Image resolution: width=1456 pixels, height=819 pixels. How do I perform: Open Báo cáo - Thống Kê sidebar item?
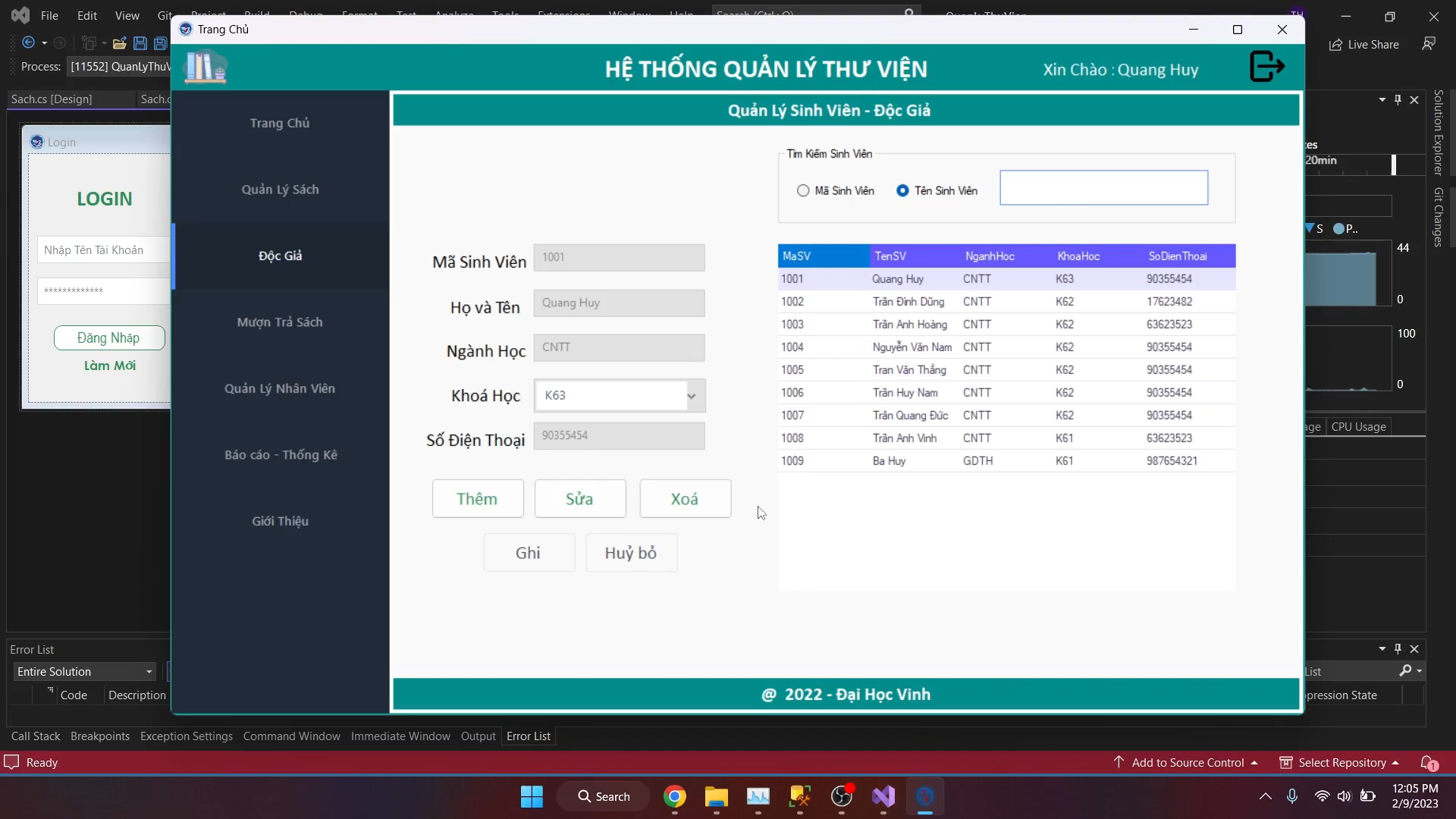[x=280, y=455]
